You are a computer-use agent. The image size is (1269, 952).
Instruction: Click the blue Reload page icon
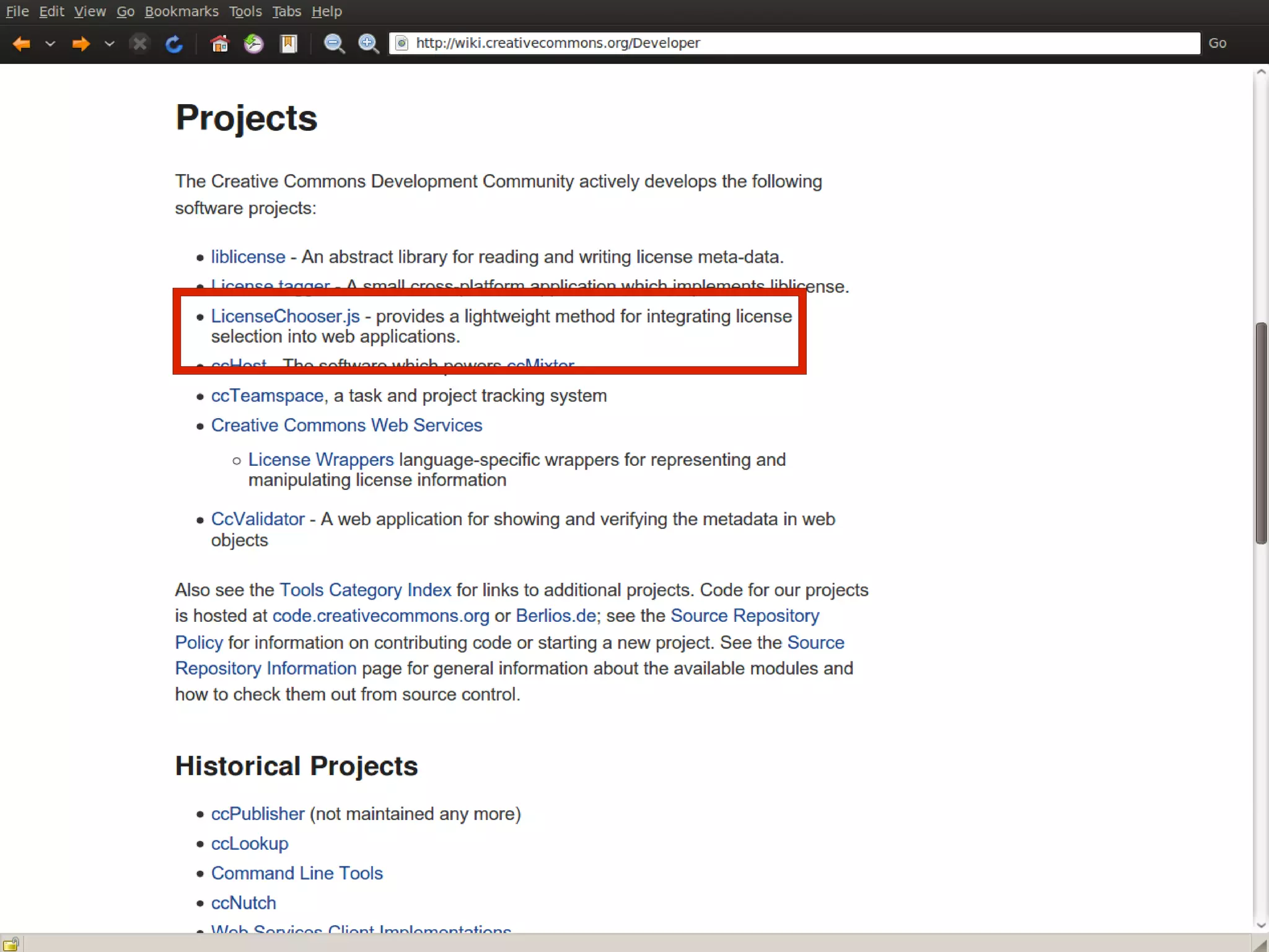coord(174,43)
